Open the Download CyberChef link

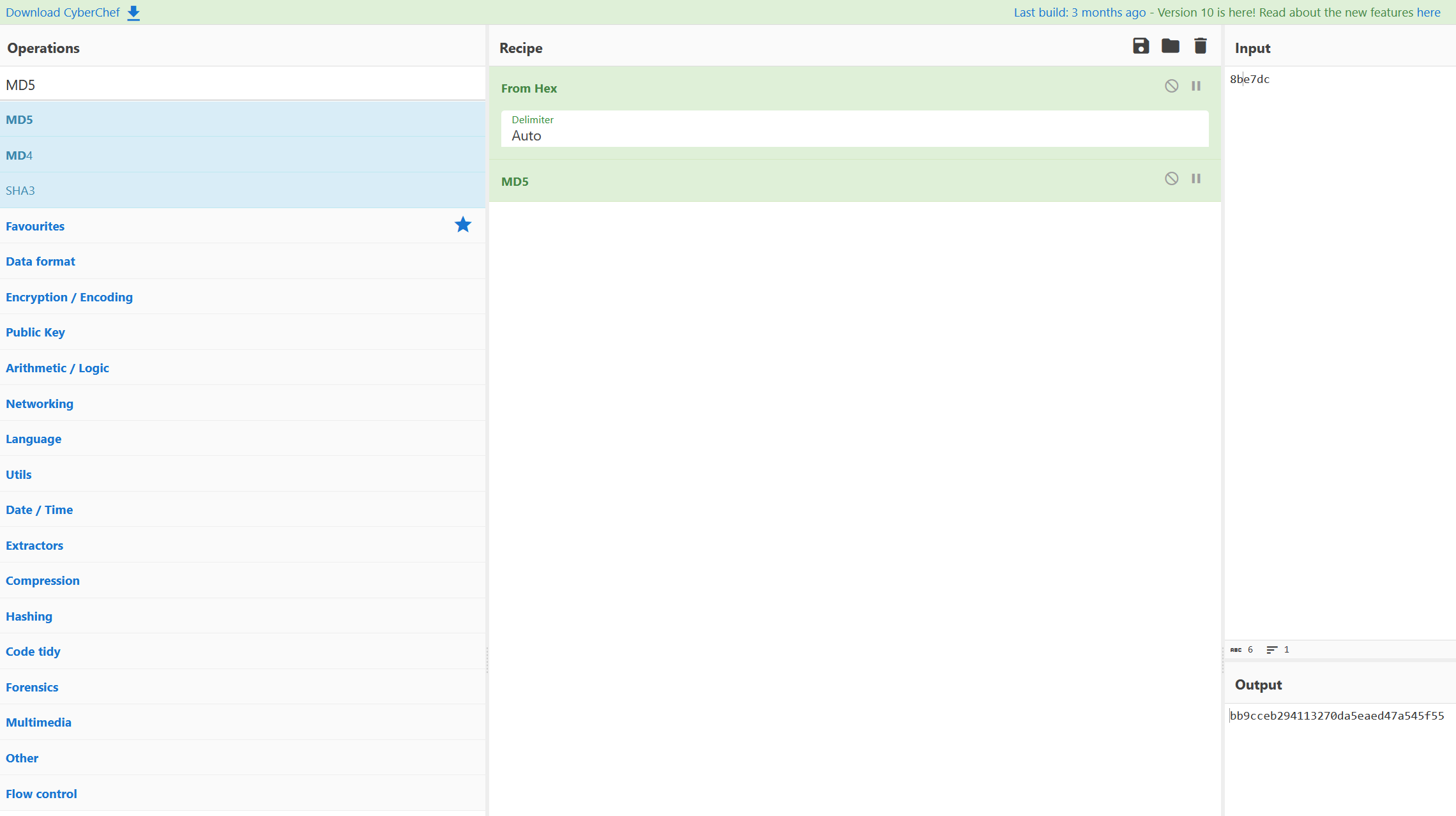63,13
